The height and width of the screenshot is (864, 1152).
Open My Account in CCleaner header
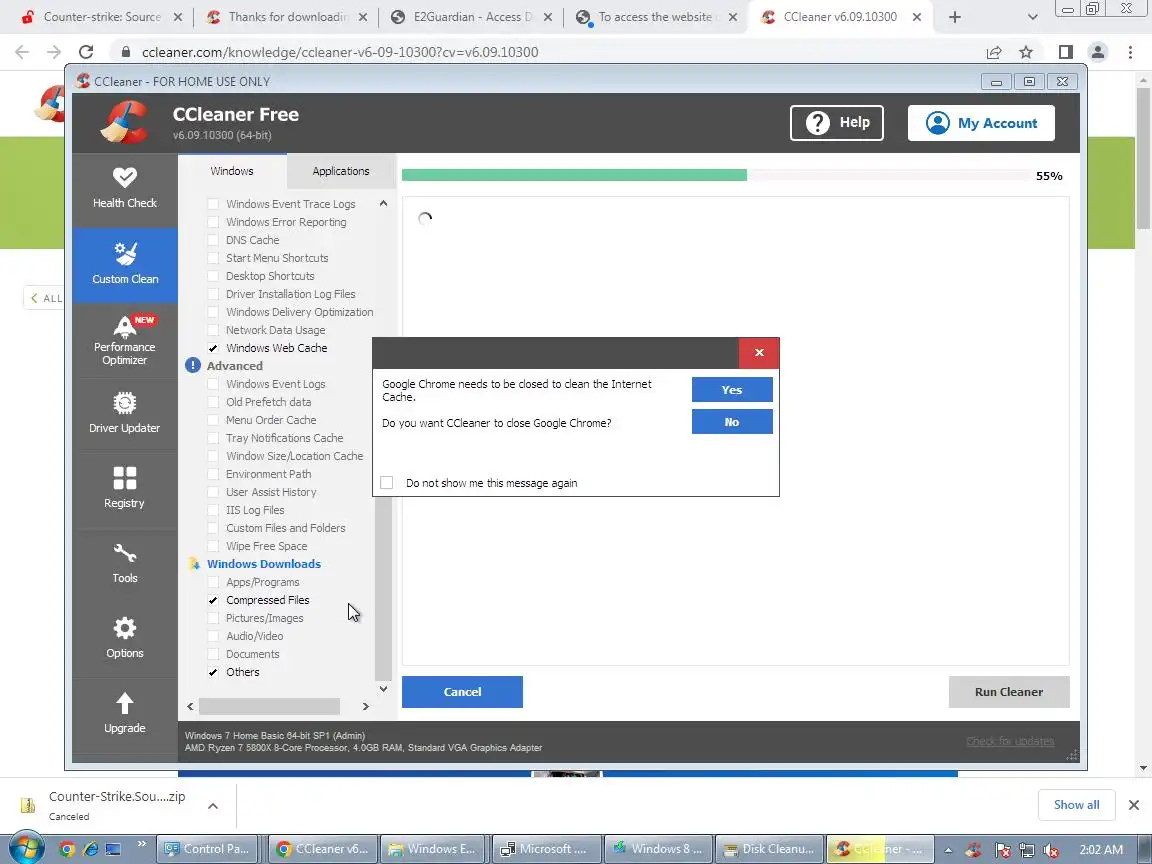coord(981,123)
